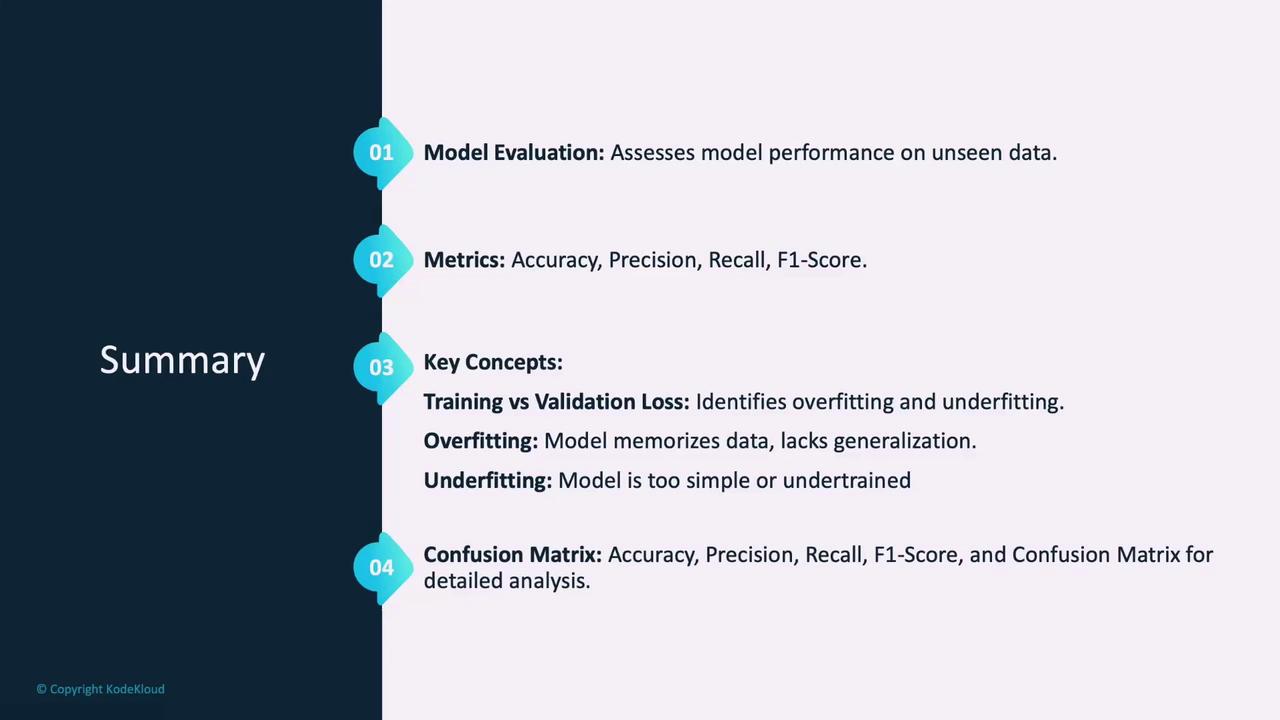The image size is (1280, 720).
Task: Click the Summary slide title
Action: click(x=182, y=360)
